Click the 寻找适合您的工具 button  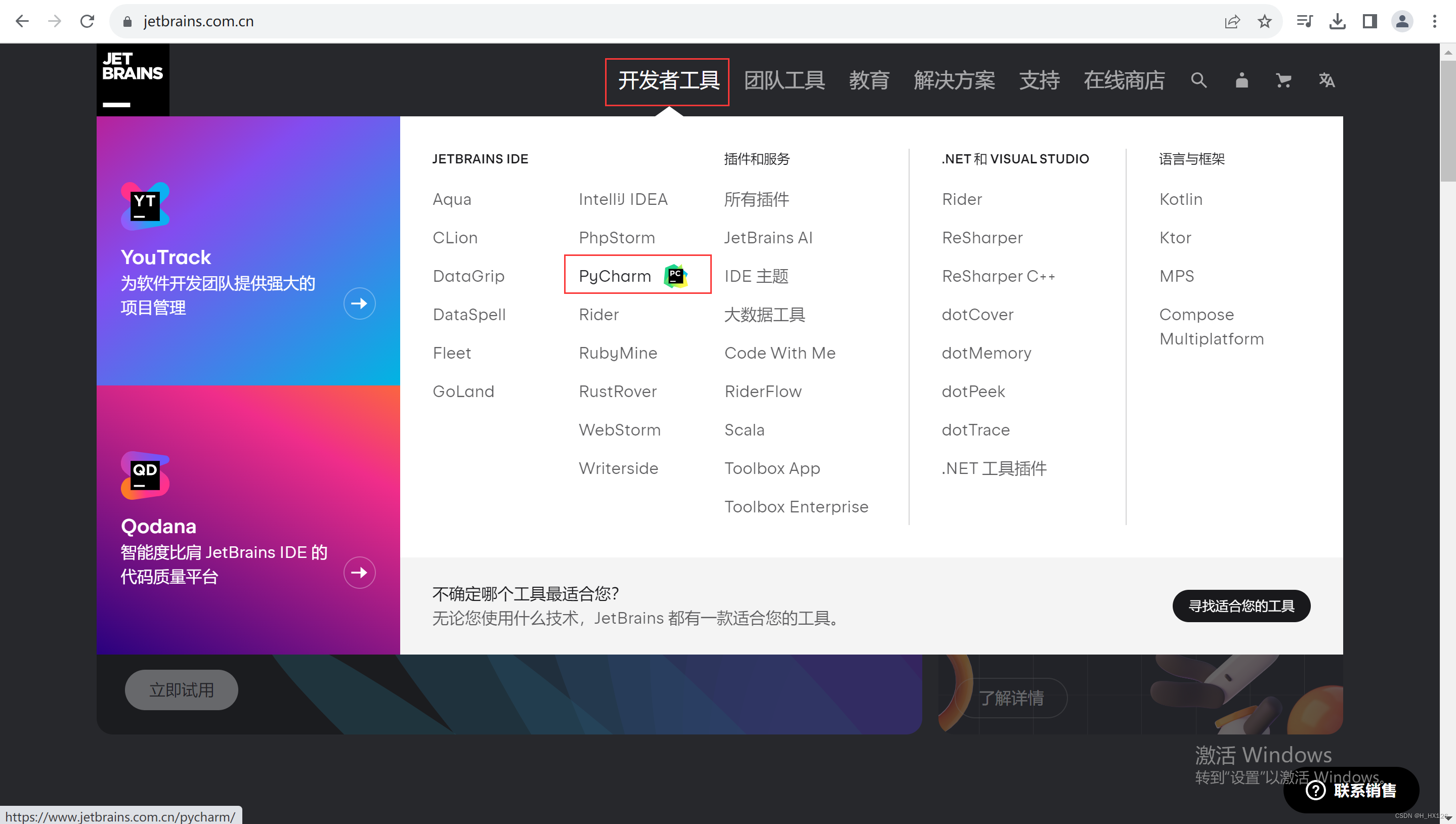coord(1241,606)
